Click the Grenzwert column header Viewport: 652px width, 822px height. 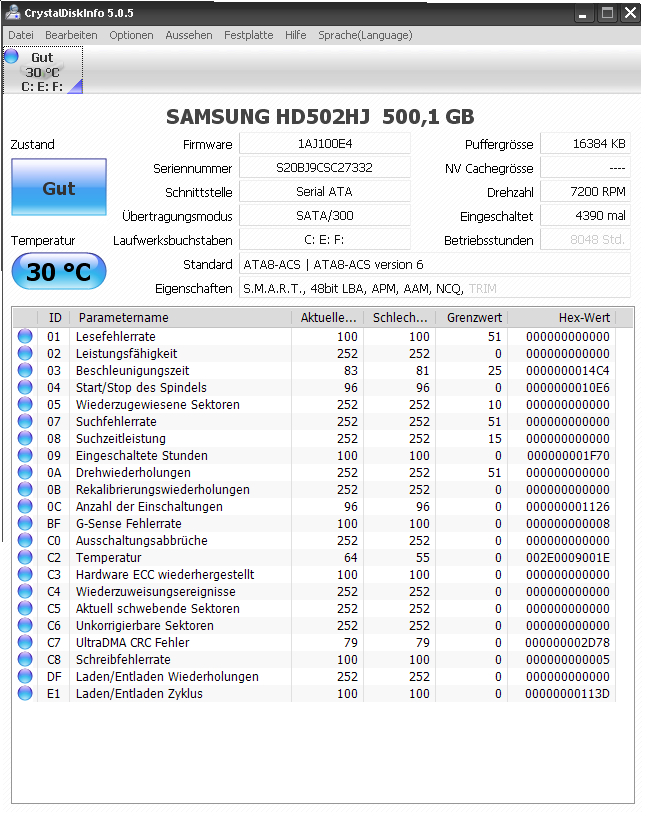click(472, 318)
